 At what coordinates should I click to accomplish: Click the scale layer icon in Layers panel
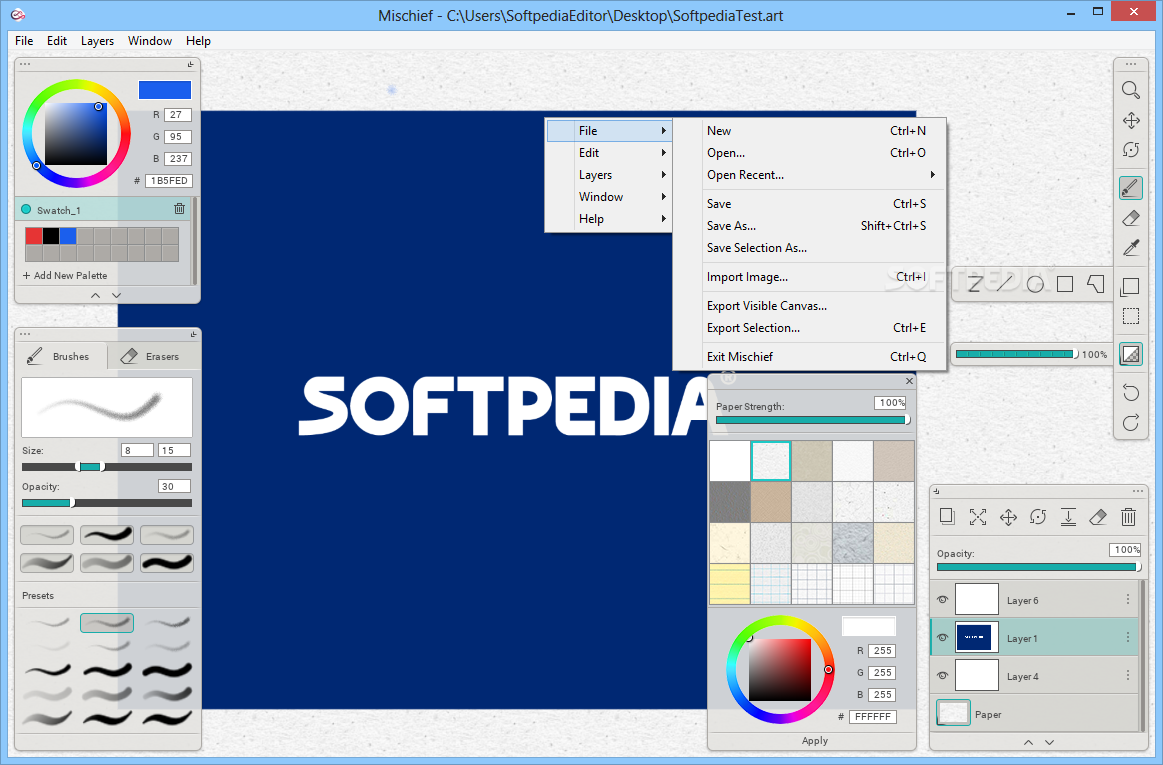978,517
